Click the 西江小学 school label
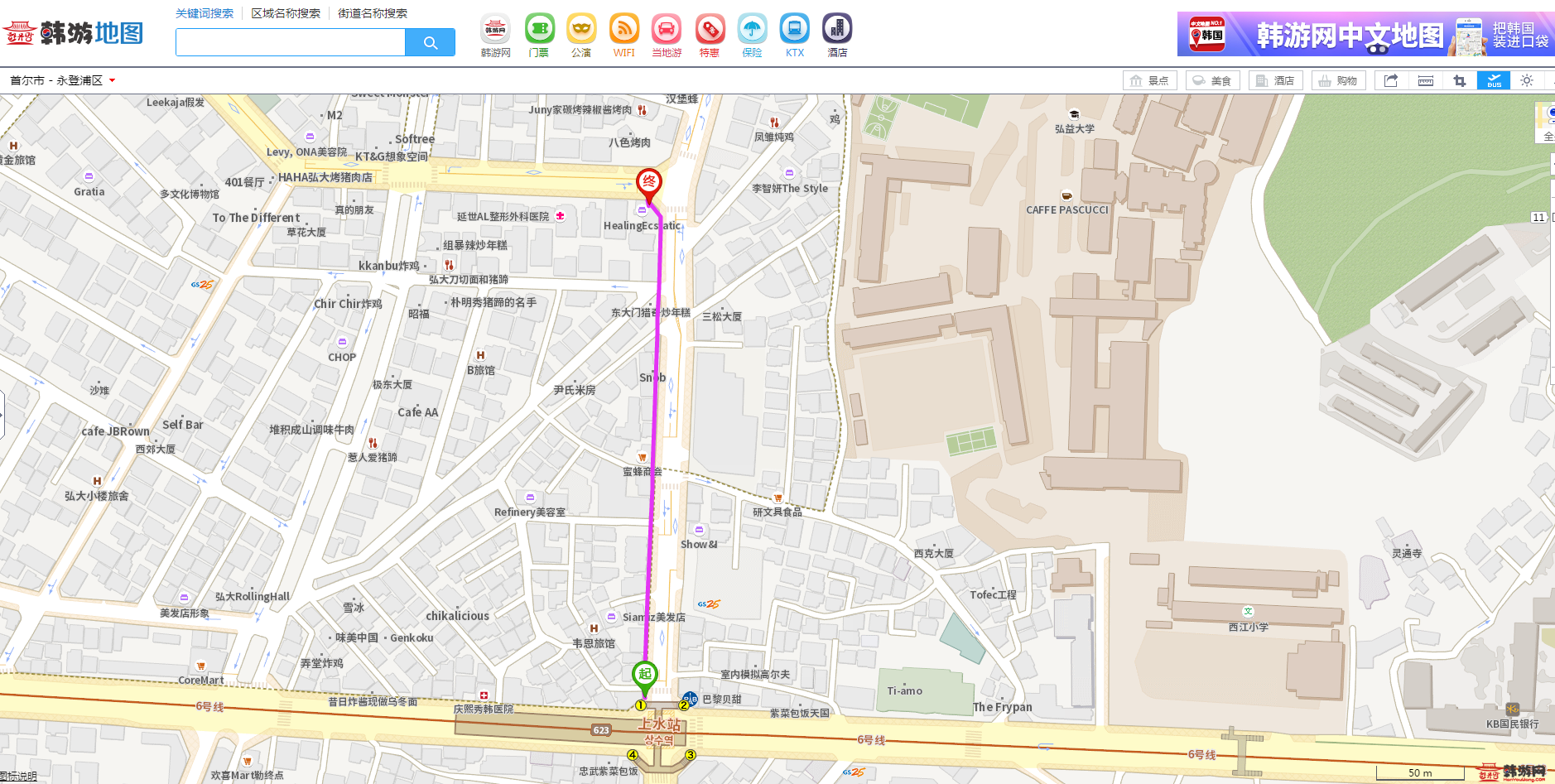This screenshot has height=784, width=1555. point(1249,628)
